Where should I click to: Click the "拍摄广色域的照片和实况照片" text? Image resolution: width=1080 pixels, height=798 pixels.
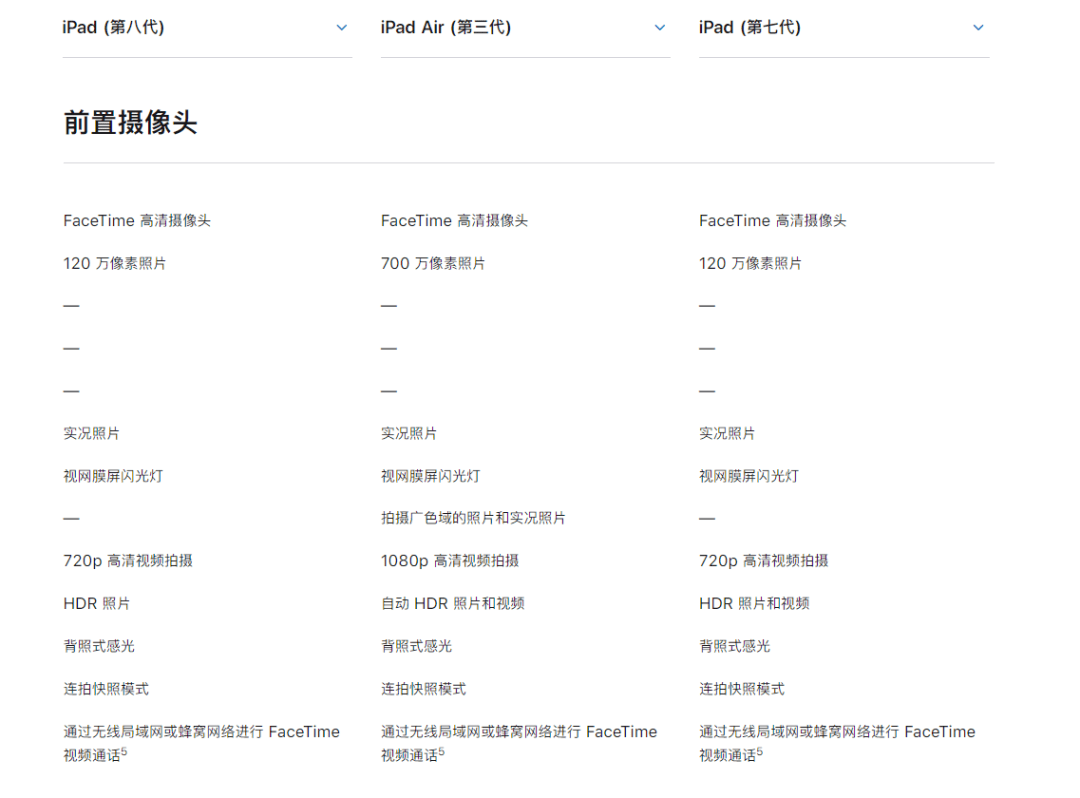473,518
